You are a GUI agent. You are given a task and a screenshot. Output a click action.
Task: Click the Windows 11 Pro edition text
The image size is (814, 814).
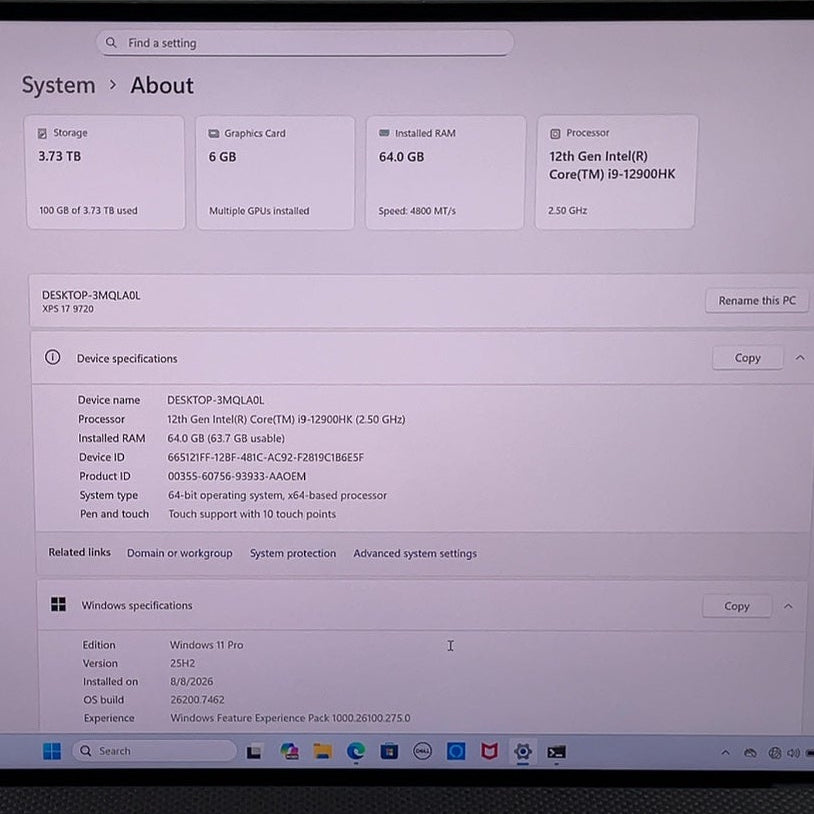pyautogui.click(x=206, y=645)
